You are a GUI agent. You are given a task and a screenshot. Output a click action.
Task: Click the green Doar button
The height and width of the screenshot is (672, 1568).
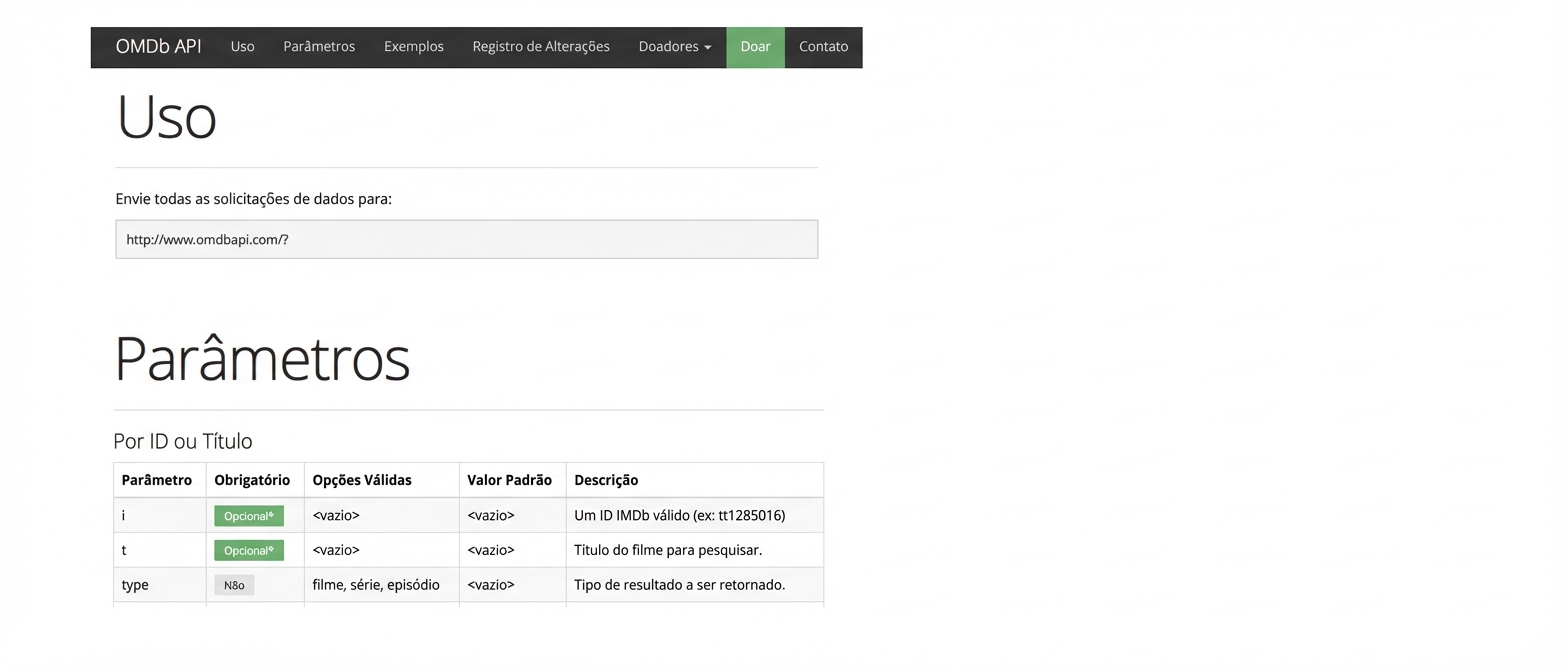(x=756, y=47)
